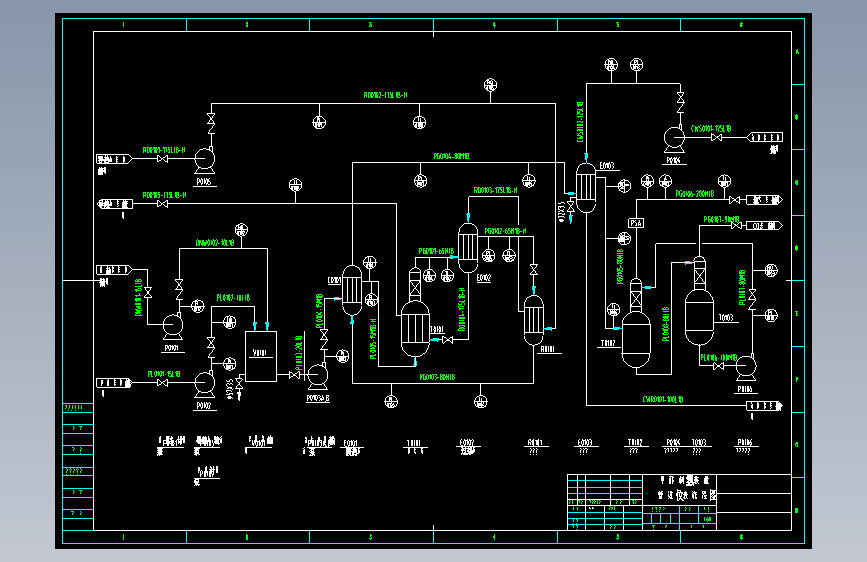The height and width of the screenshot is (562, 867).
Task: Click R0101 in the bottom equipment list
Action: [x=534, y=443]
